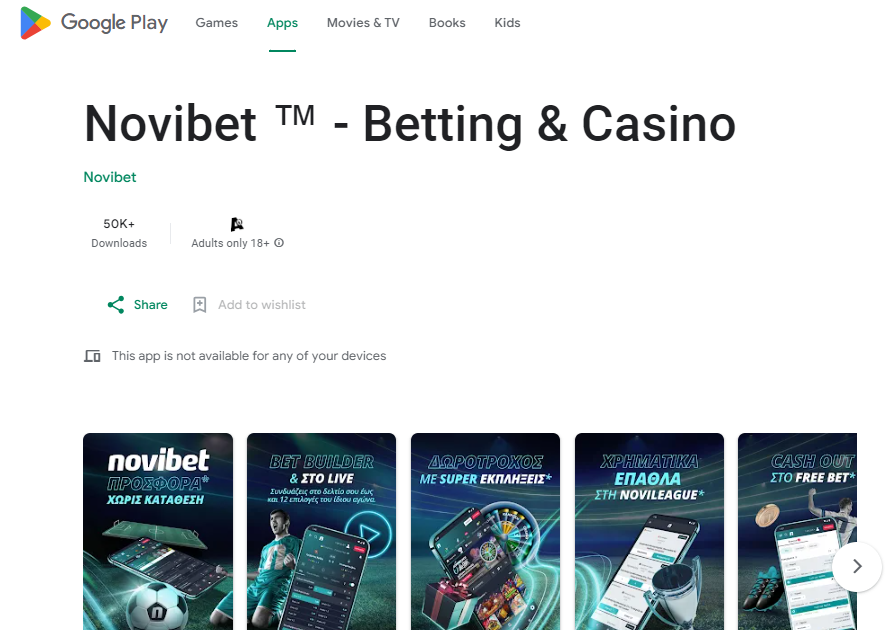Select the Kids tab
This screenshot has width=885, height=630.
point(507,23)
